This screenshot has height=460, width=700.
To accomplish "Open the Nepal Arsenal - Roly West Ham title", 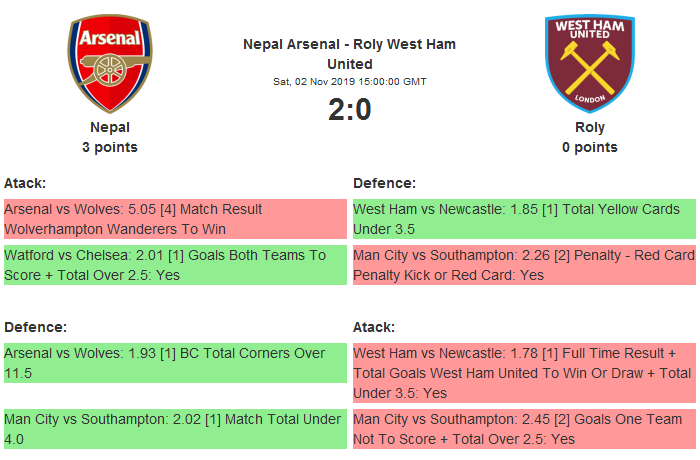I will click(349, 54).
